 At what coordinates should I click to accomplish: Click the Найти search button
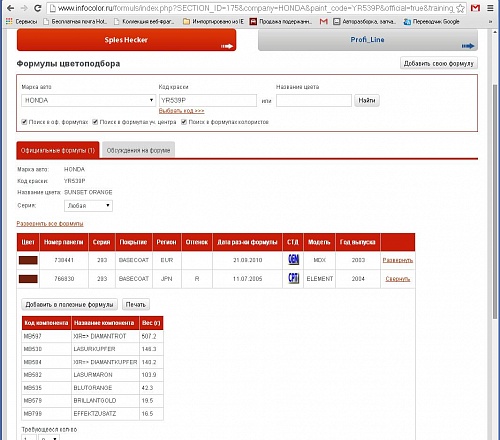click(367, 100)
